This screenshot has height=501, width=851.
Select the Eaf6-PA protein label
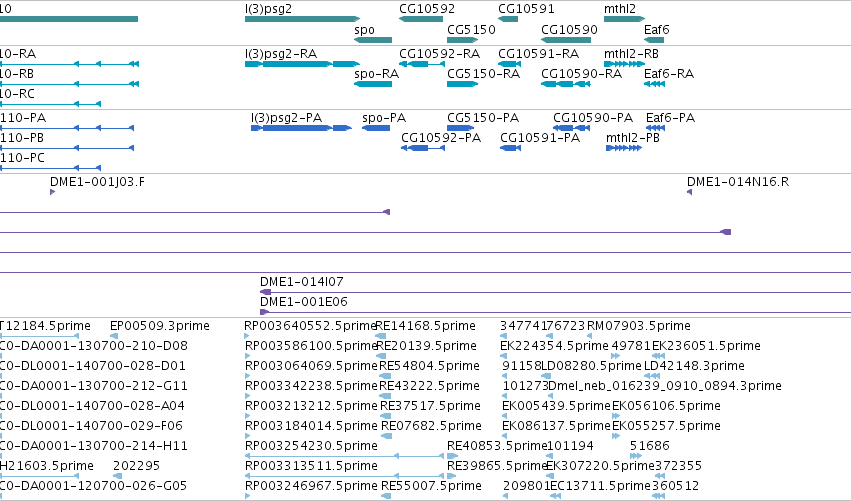(x=670, y=118)
